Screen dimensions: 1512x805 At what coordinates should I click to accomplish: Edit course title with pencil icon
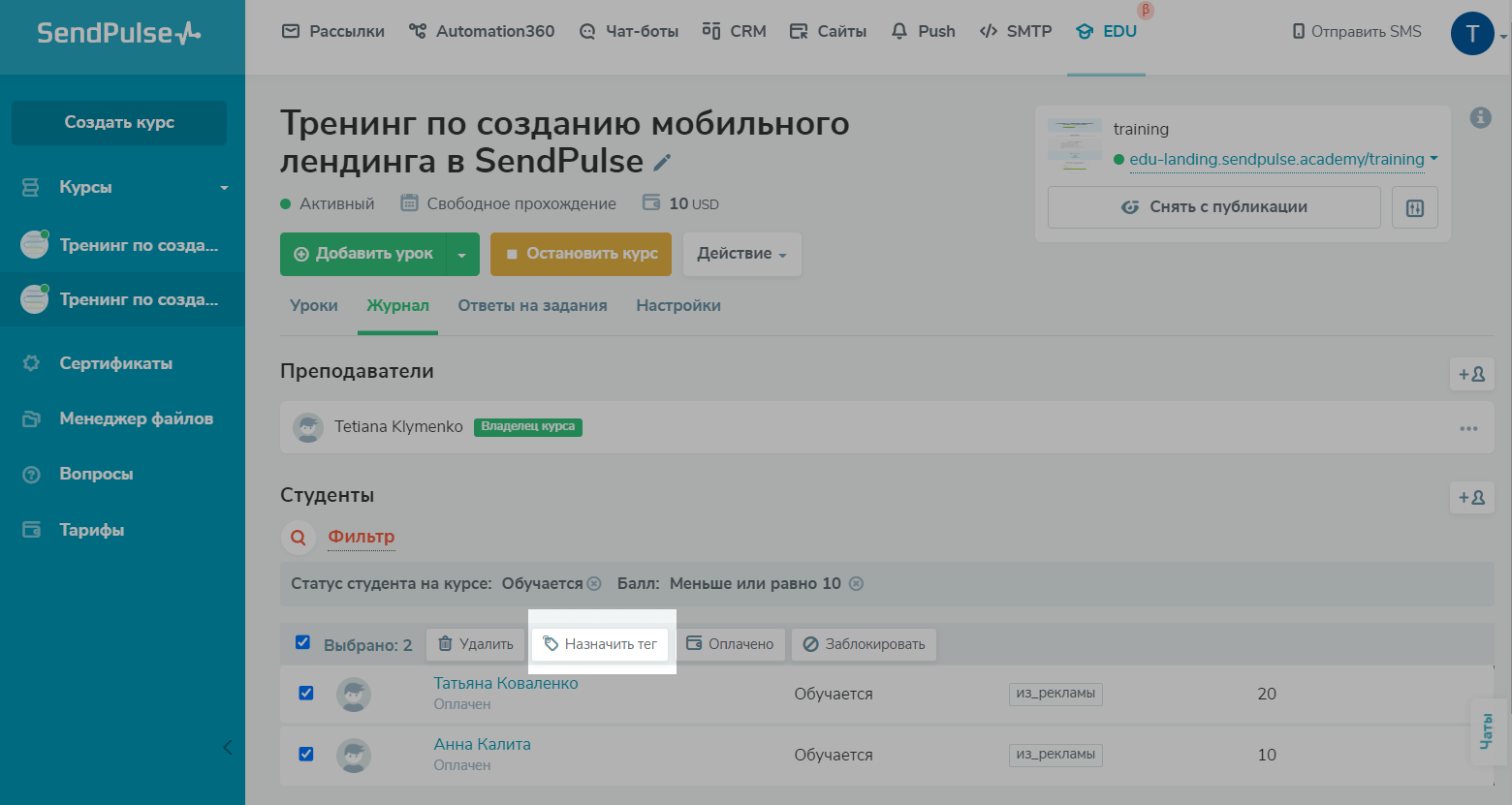coord(663,163)
